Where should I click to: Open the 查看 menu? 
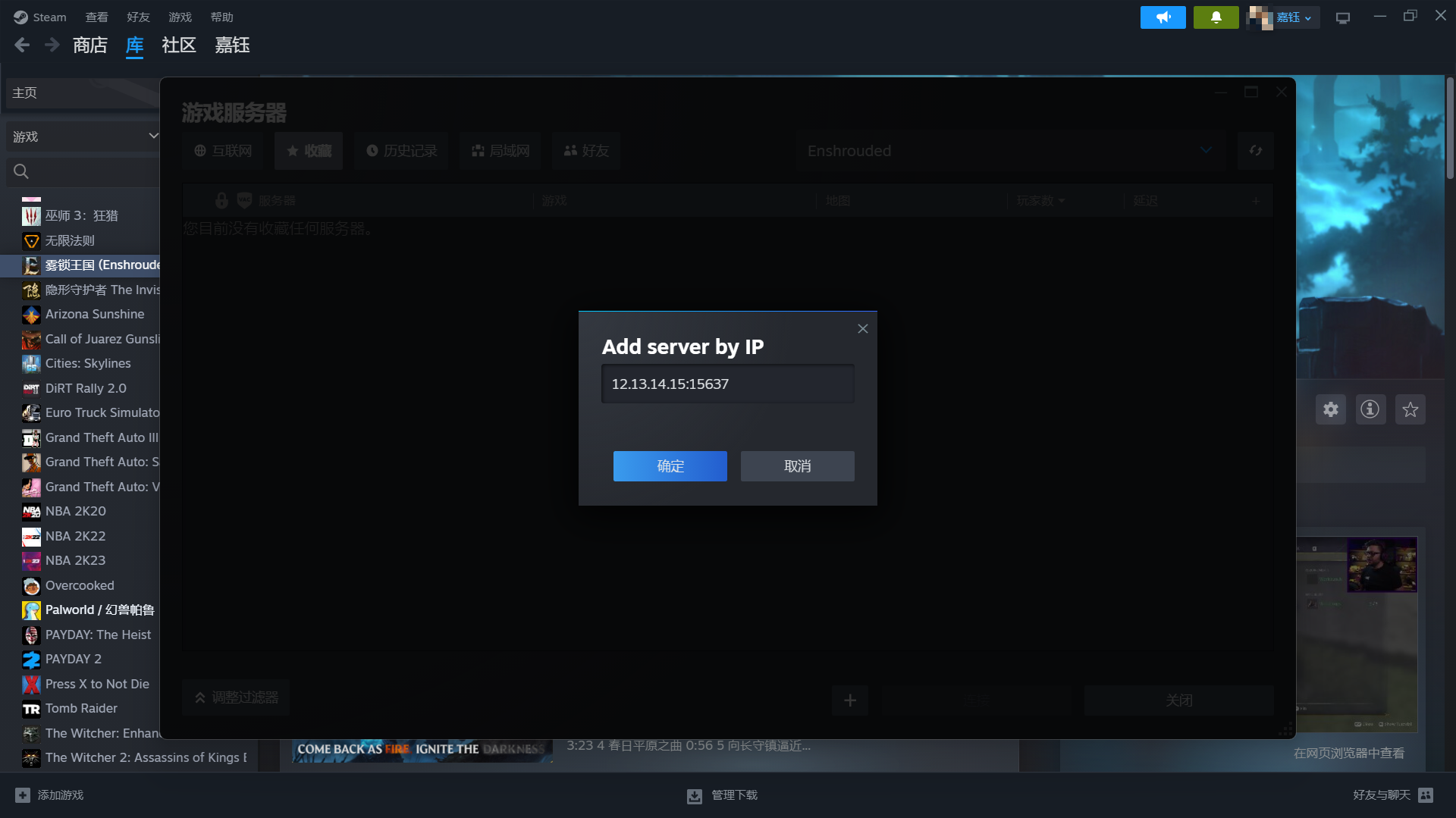(x=96, y=17)
